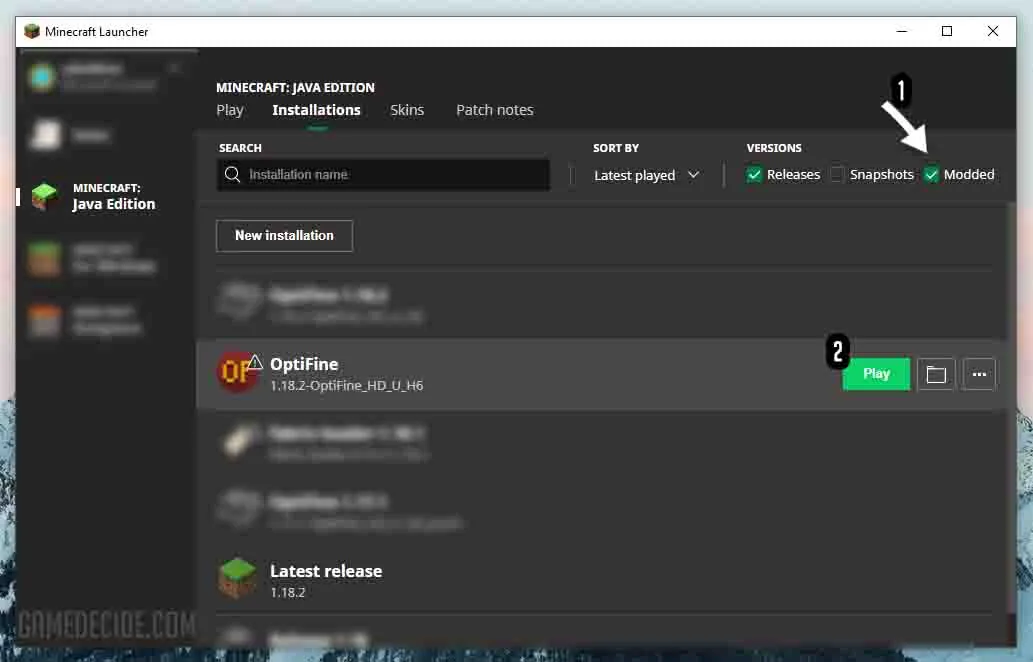The height and width of the screenshot is (662, 1033).
Task: Enable the Snapshots checkbox
Action: (837, 175)
